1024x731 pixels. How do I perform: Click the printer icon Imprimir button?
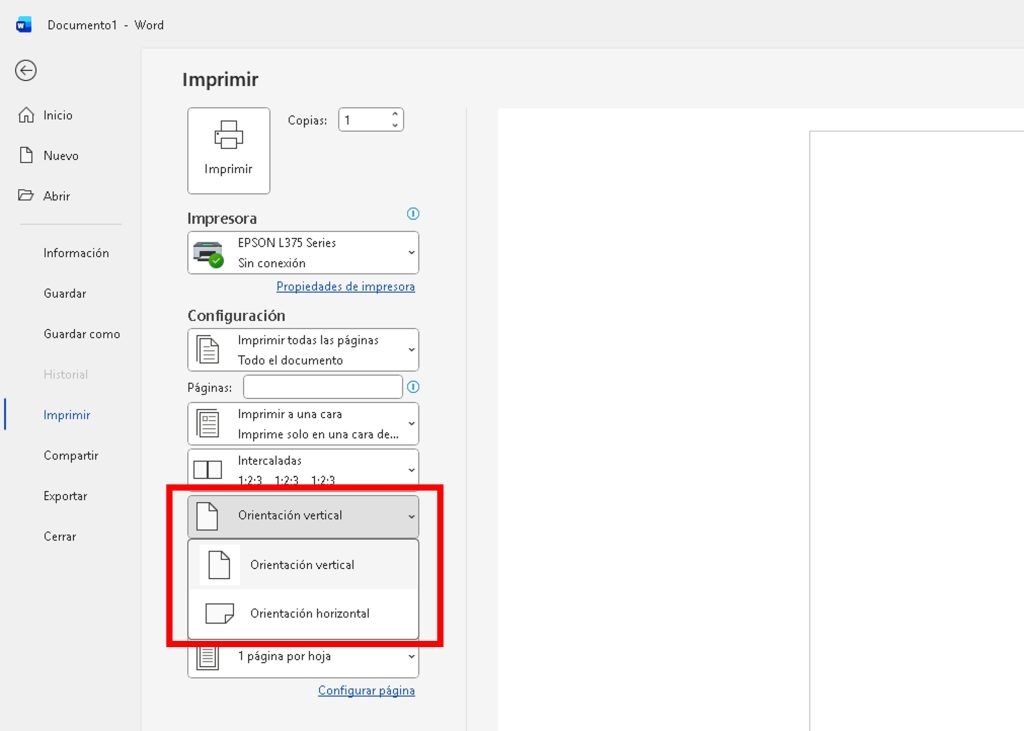tap(229, 150)
